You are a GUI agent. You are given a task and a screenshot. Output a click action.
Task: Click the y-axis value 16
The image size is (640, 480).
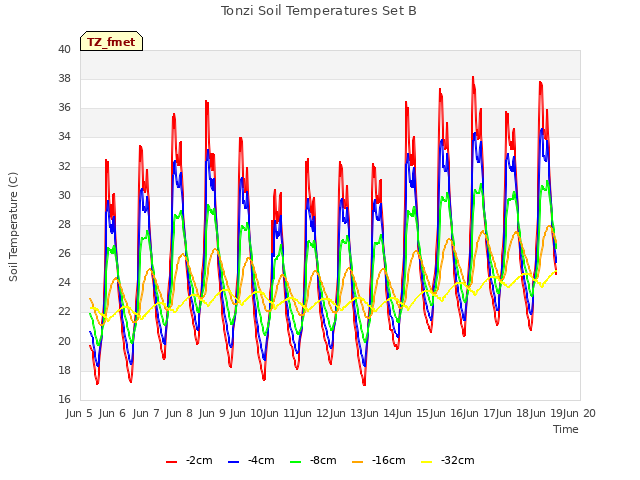coord(64,400)
